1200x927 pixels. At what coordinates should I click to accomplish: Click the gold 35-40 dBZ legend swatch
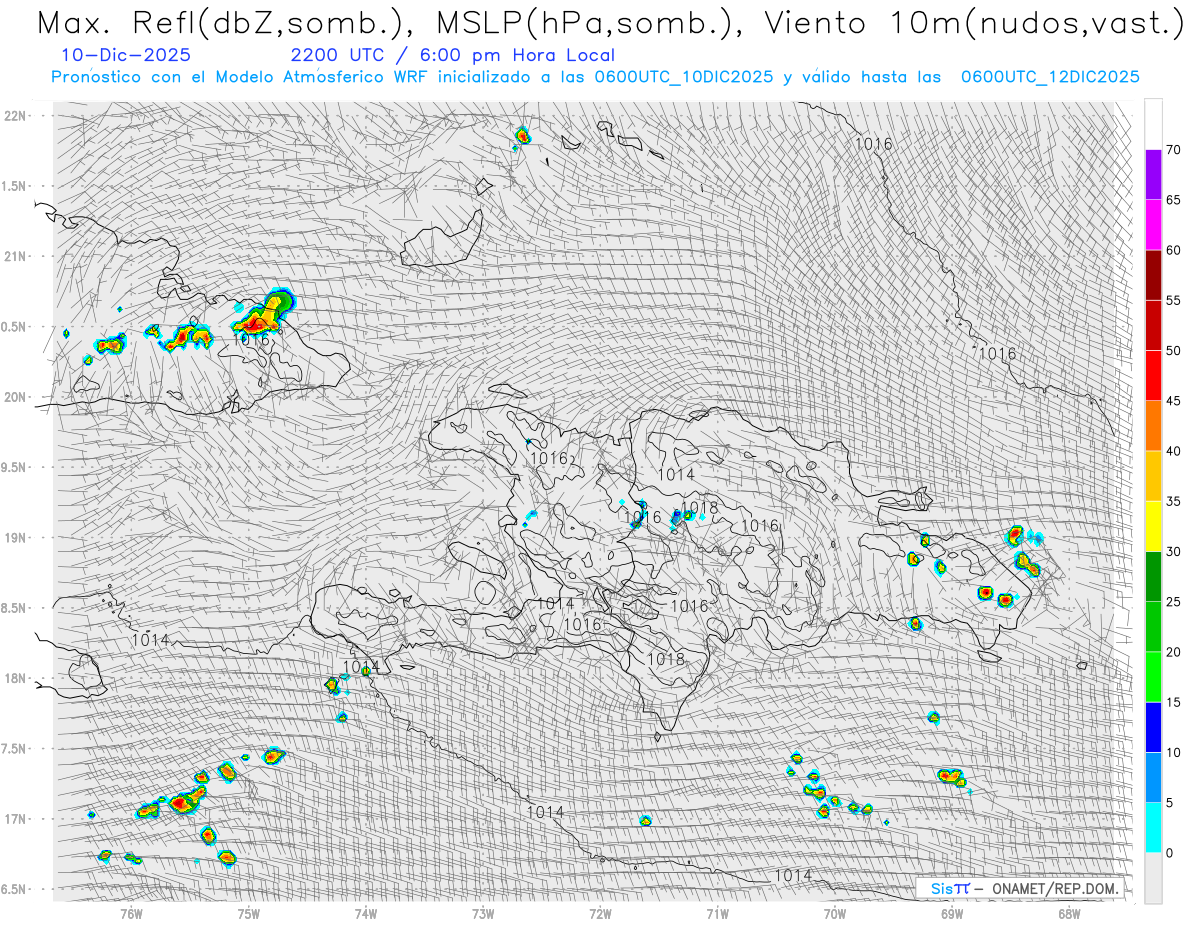coord(1153,476)
